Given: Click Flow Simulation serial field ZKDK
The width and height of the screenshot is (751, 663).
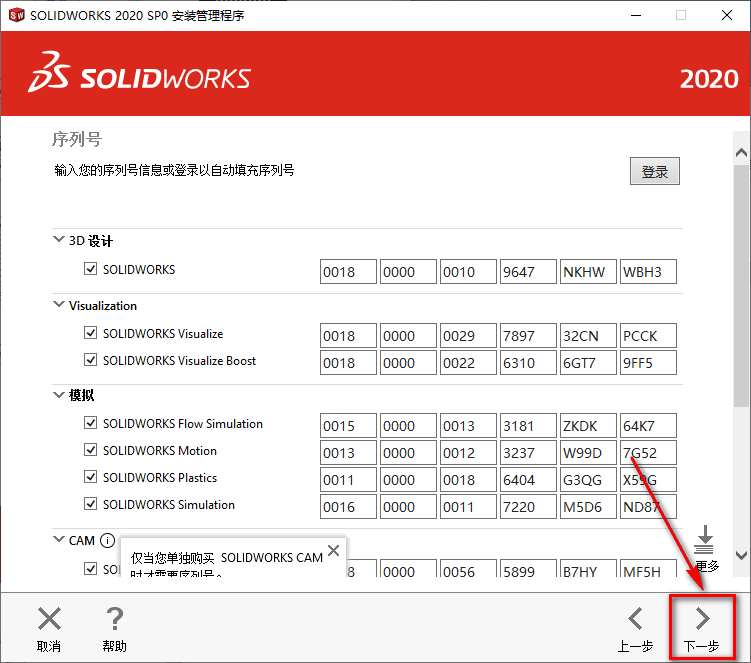Looking at the screenshot, I should (x=588, y=425).
